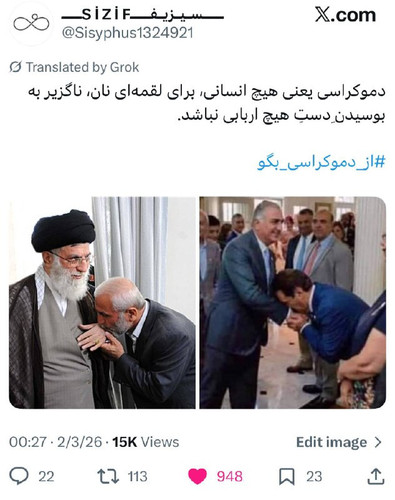Expand the Edit image chevron arrow
395x500 pixels.
click(378, 442)
